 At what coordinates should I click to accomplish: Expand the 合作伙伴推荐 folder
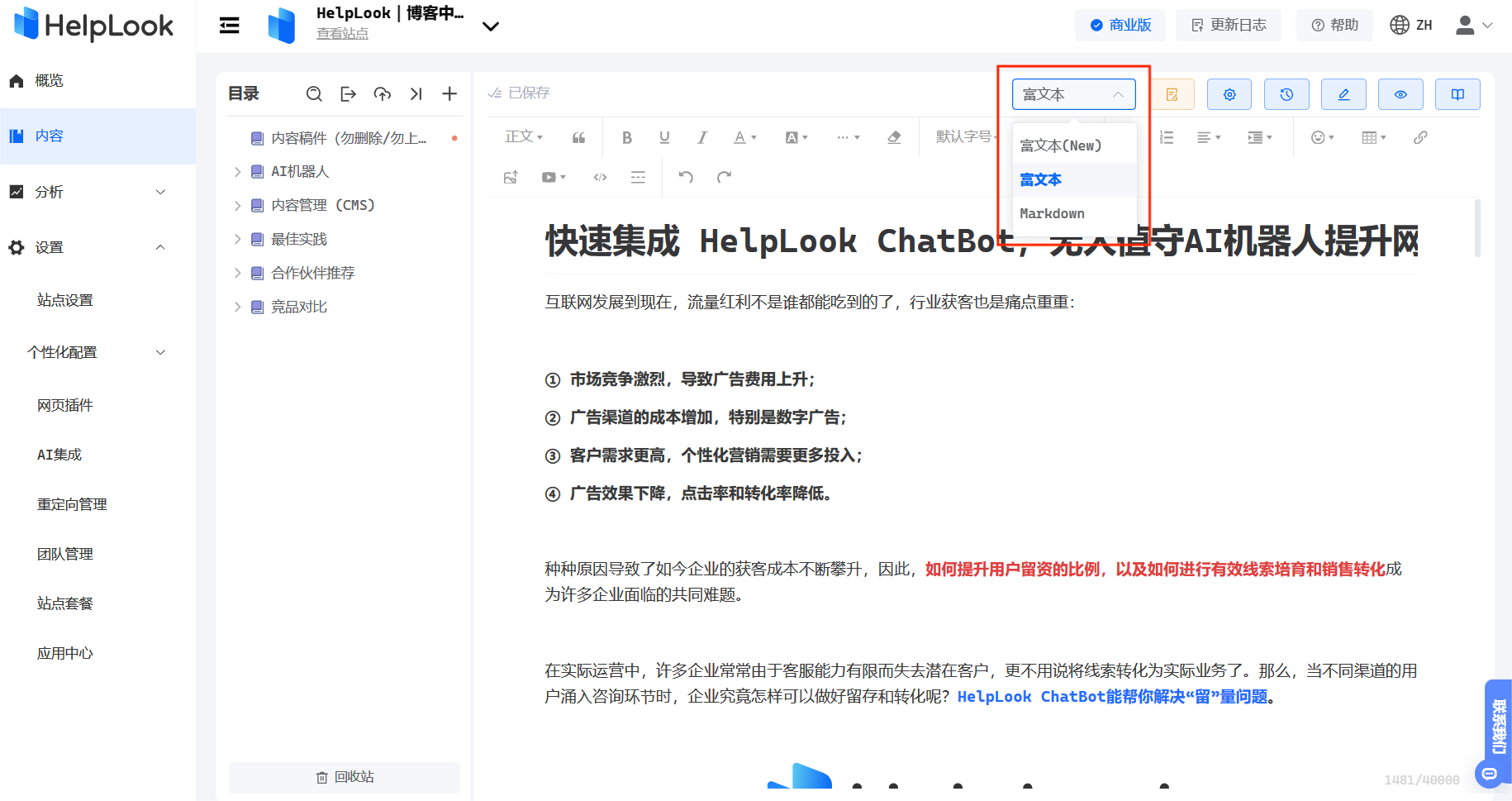pos(237,274)
